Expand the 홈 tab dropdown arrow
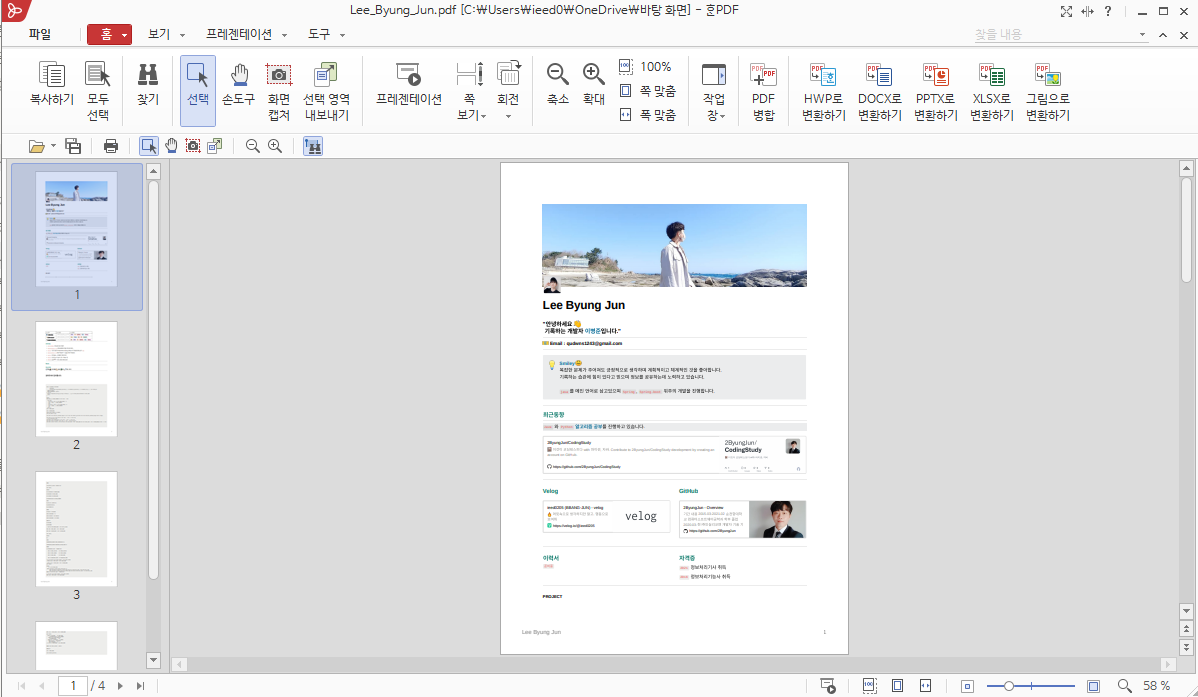Screen dimensions: 1198x697 click(x=125, y=35)
